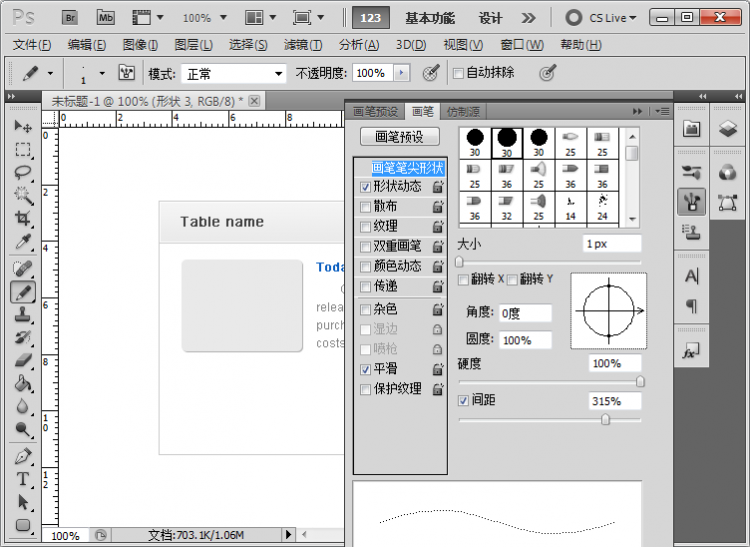Viewport: 750px width, 547px height.
Task: Enable the 双重画笔 checkbox
Action: pos(365,247)
